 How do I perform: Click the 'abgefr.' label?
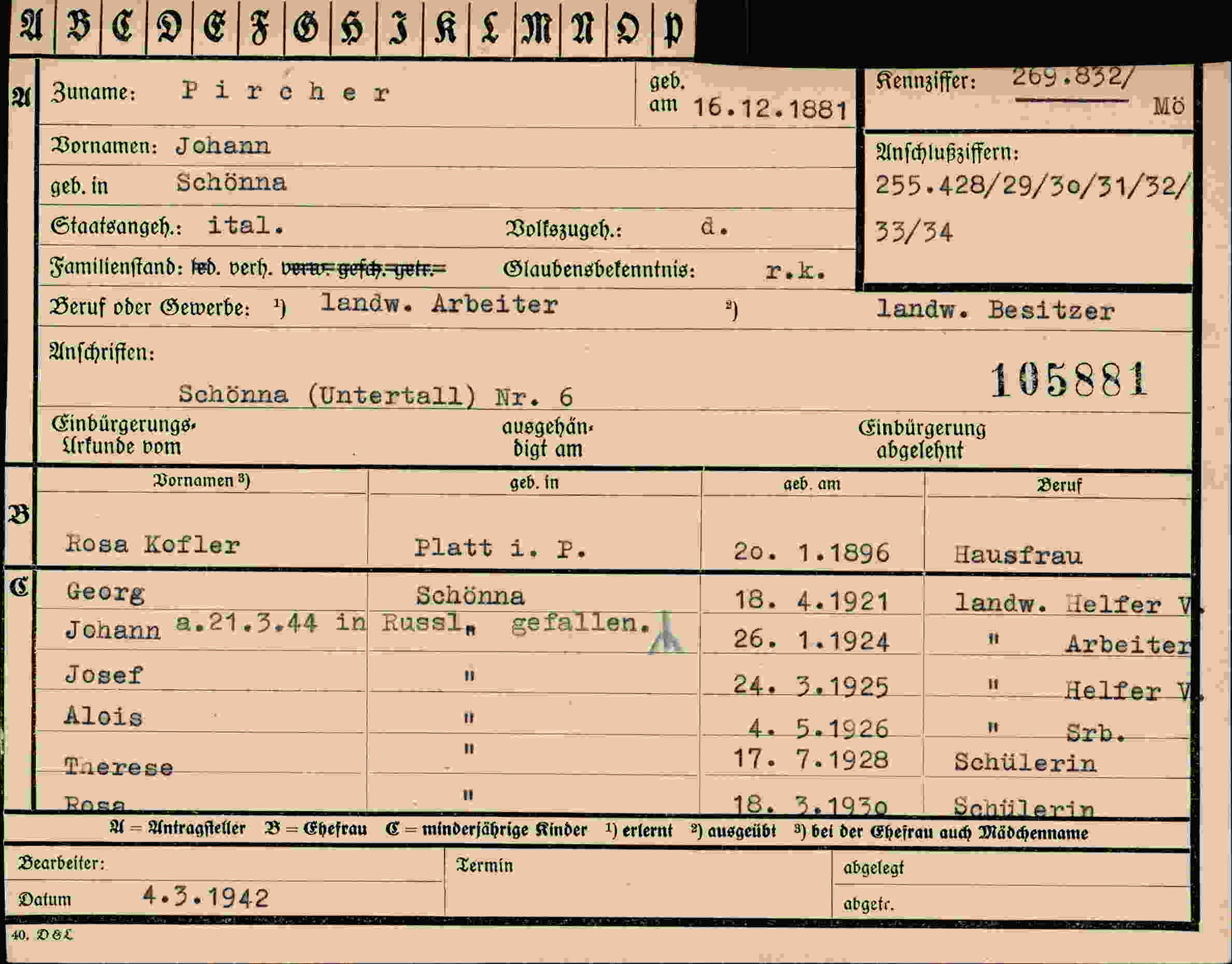869,903
